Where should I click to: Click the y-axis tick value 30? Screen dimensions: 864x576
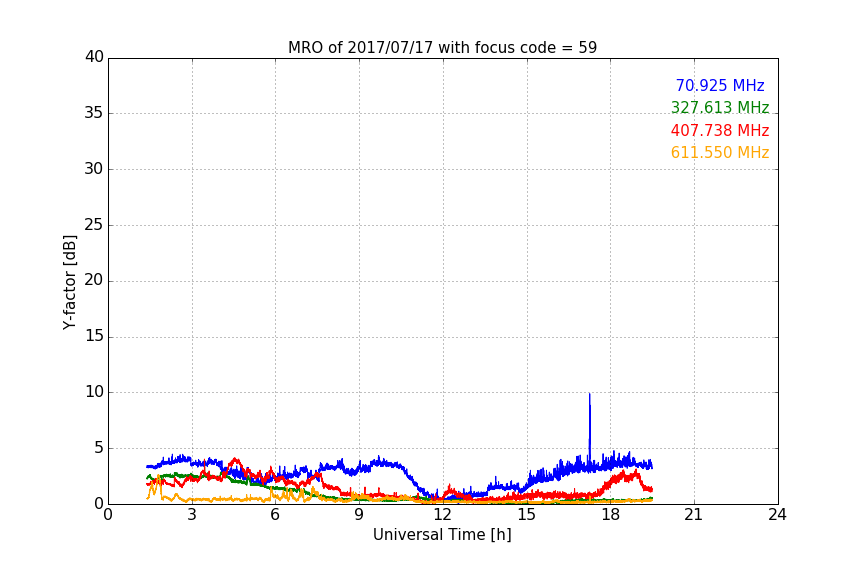point(94,169)
